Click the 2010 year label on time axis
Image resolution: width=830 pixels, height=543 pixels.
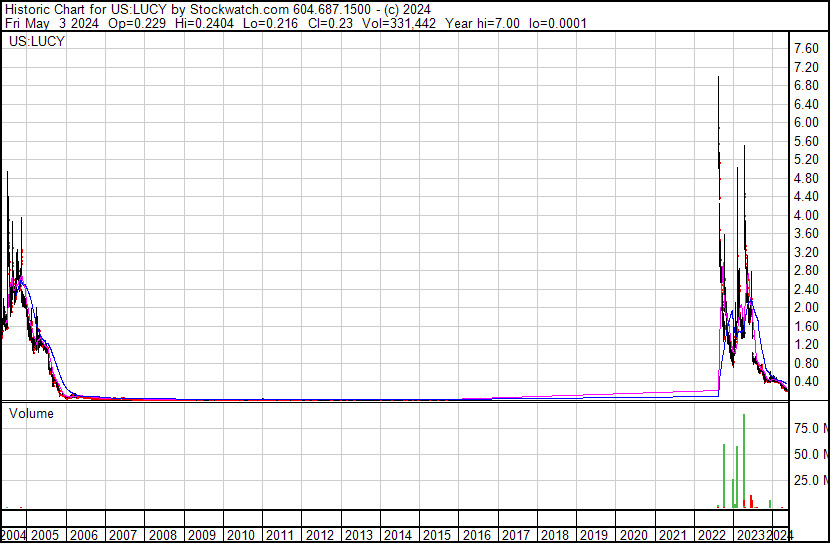[x=241, y=535]
